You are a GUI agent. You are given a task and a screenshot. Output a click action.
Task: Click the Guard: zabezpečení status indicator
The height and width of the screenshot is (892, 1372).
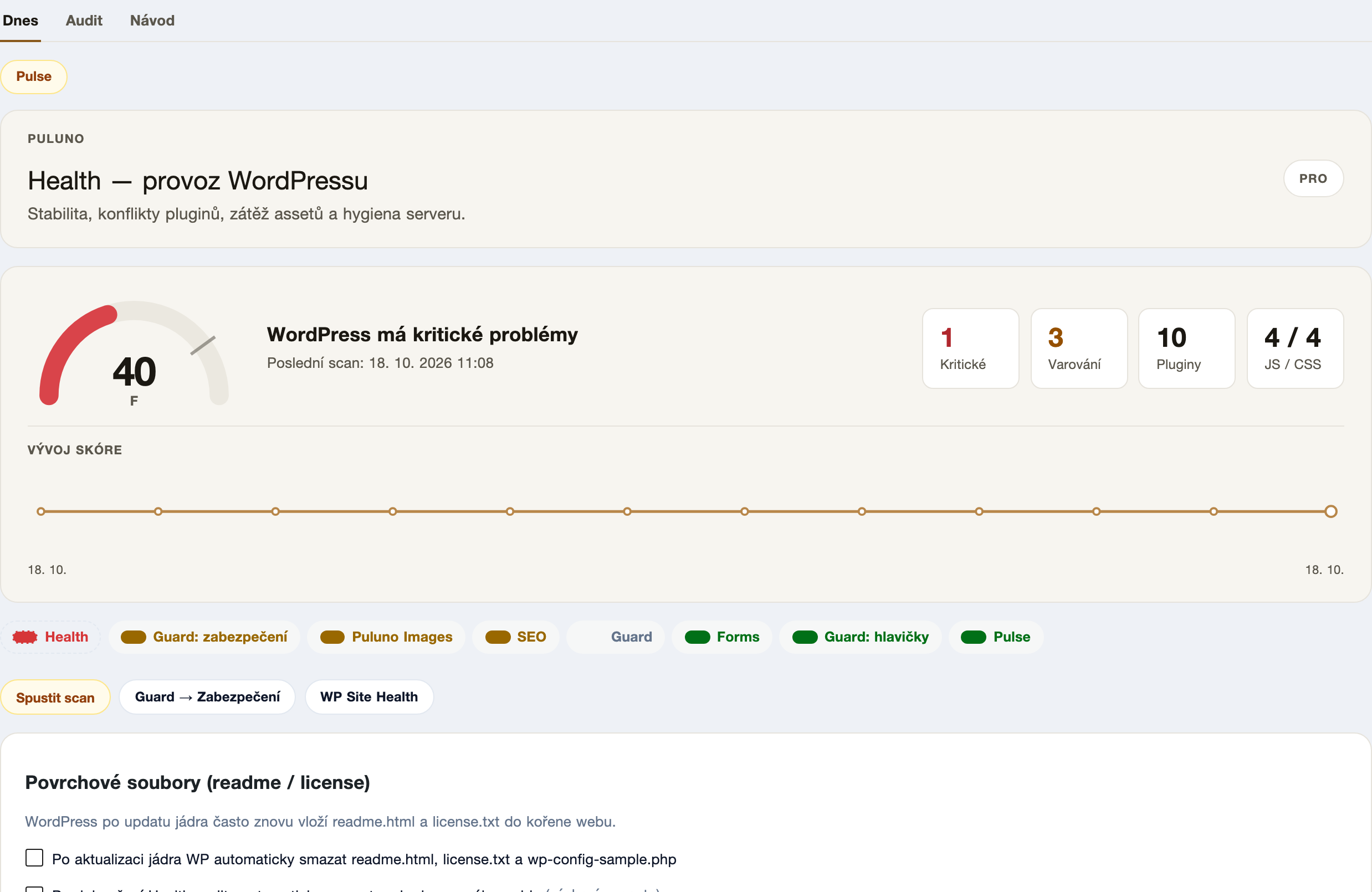tap(133, 637)
